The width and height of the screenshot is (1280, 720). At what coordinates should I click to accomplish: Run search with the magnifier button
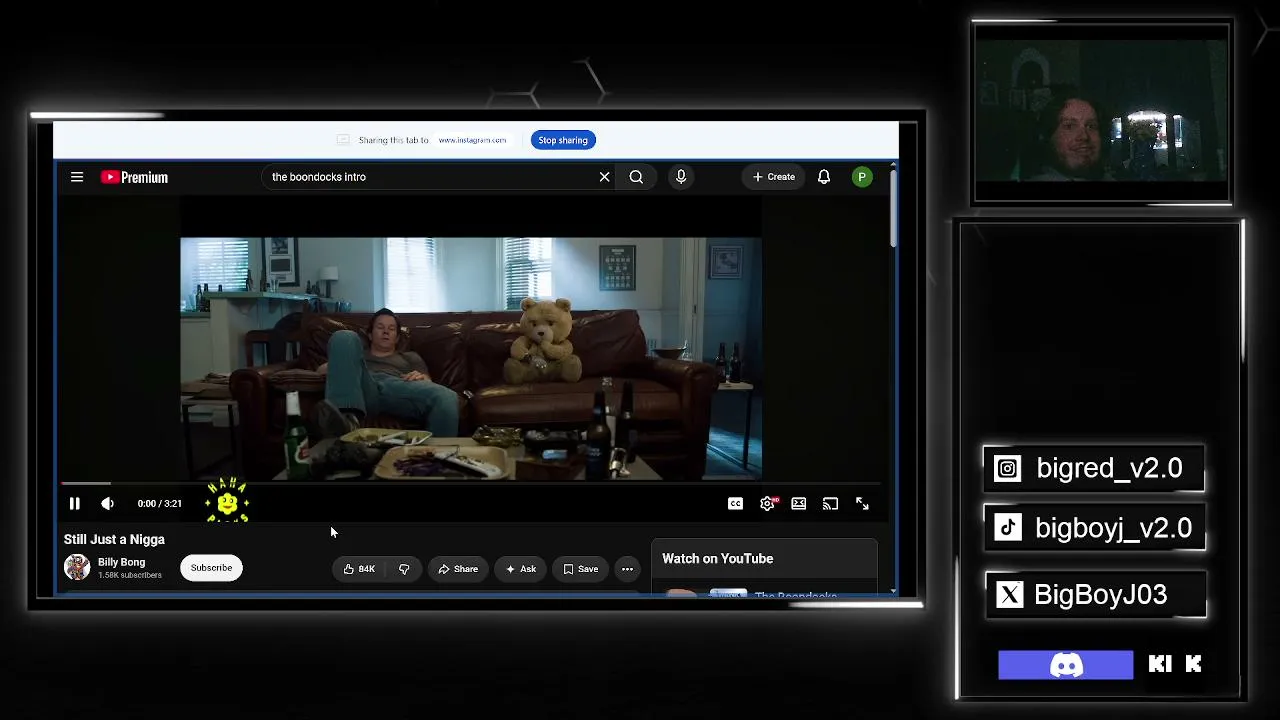[x=636, y=177]
